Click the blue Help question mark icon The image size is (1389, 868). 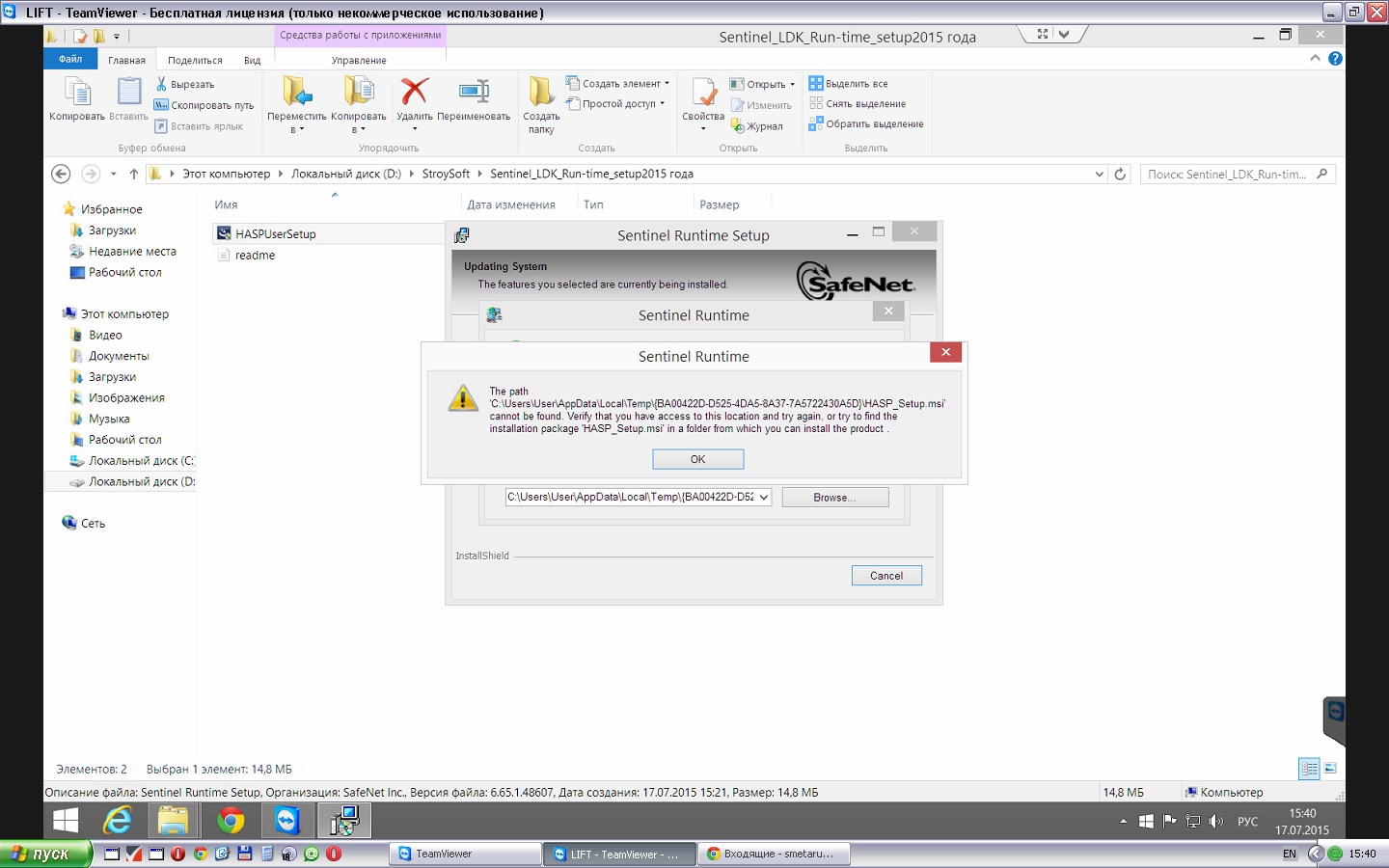tap(1335, 59)
